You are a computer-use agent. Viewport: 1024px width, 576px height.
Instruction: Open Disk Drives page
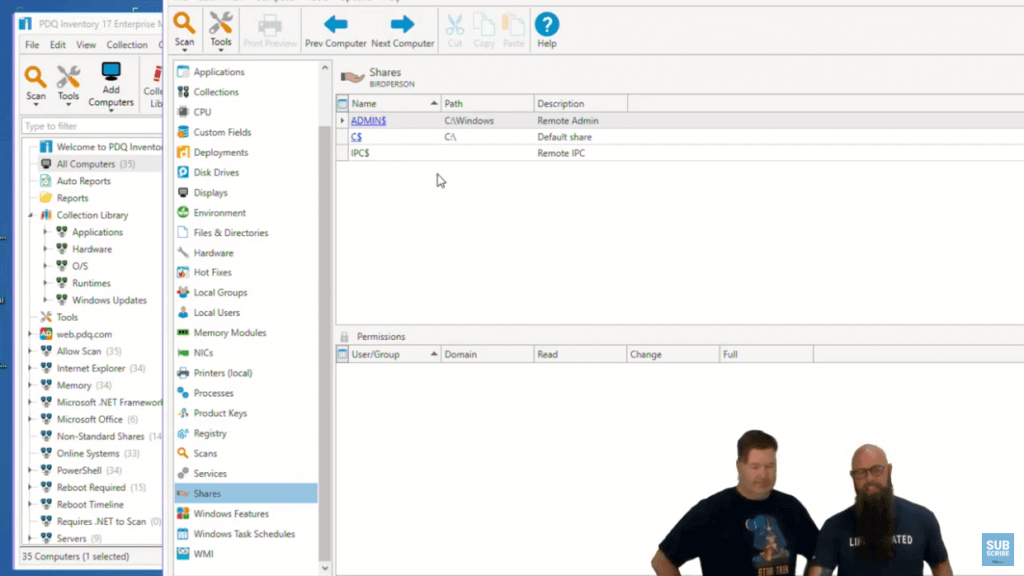216,173
